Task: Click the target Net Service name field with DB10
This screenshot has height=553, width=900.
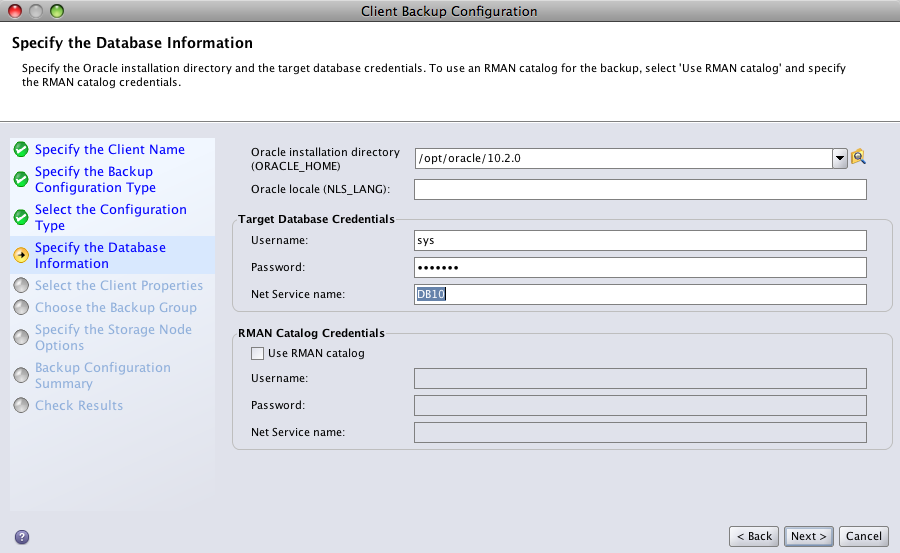Action: 640,295
